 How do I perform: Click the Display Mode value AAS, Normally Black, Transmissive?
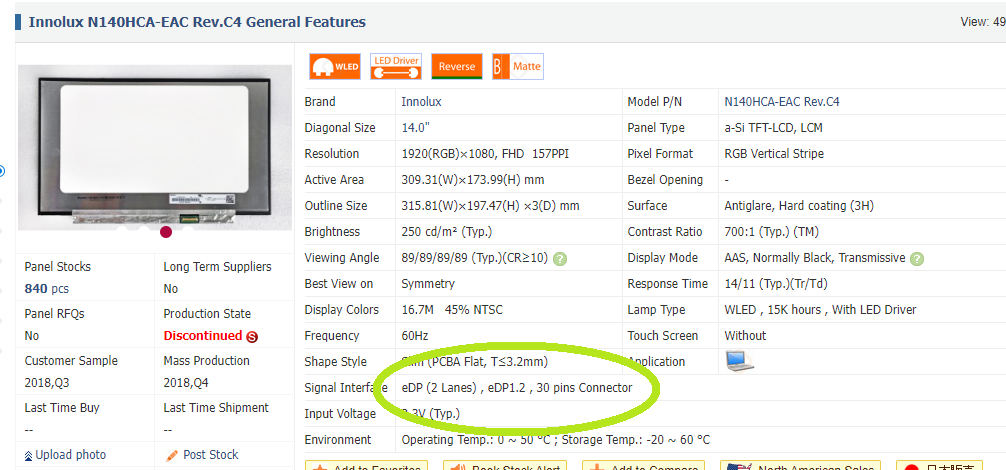pyautogui.click(x=815, y=258)
